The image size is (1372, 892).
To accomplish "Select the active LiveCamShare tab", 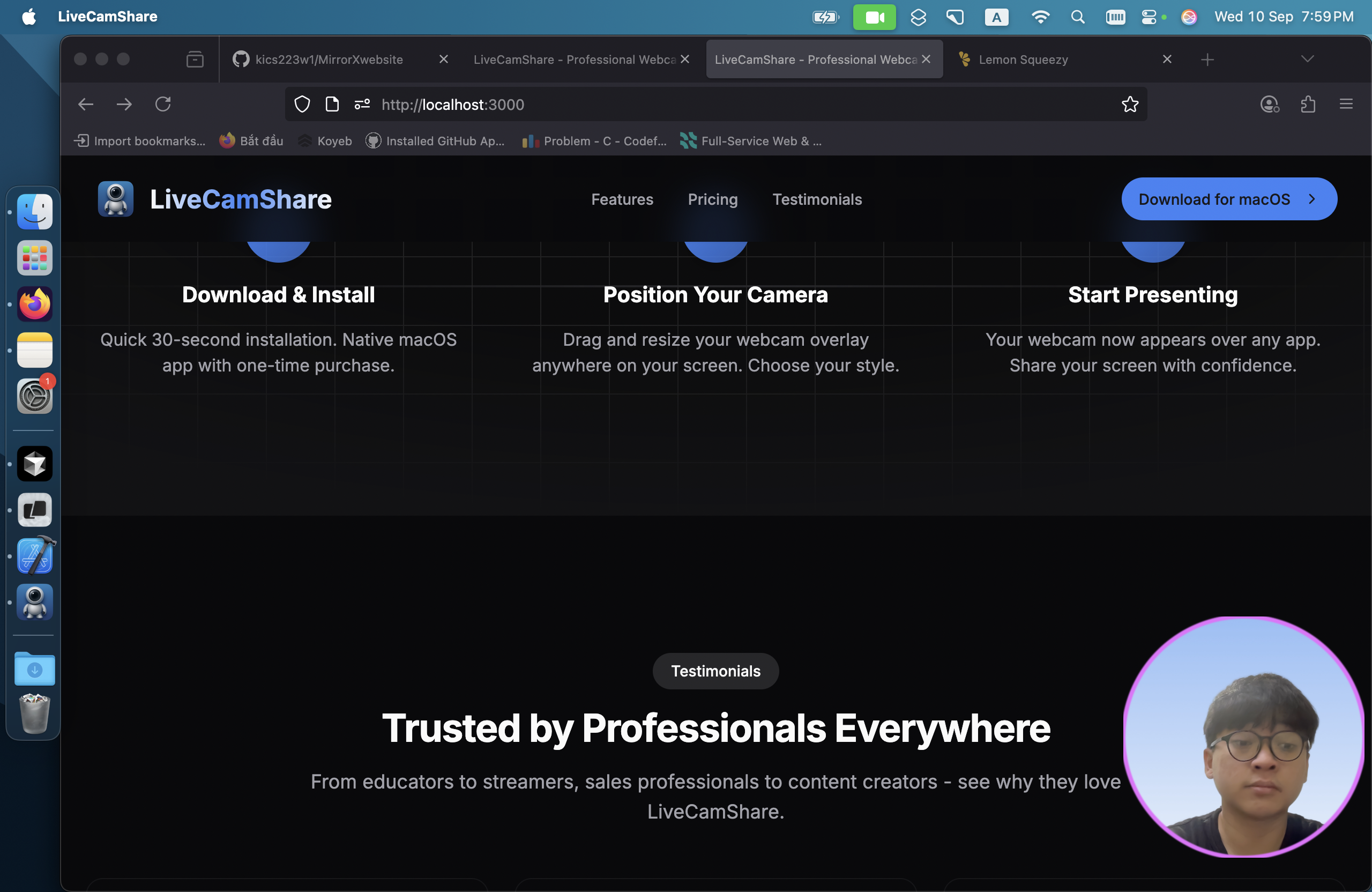I will click(x=824, y=60).
